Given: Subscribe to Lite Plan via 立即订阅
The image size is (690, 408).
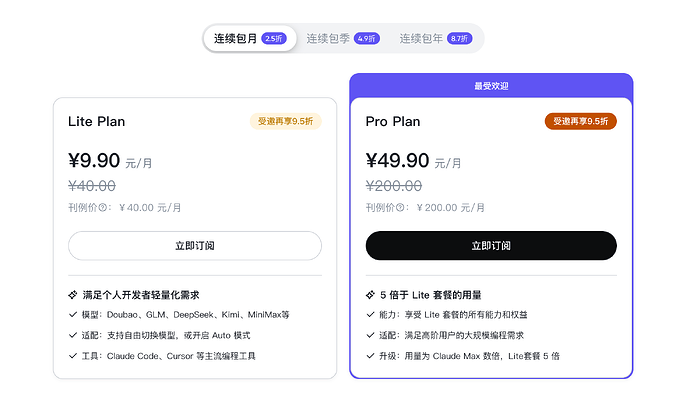Looking at the screenshot, I should [x=195, y=246].
